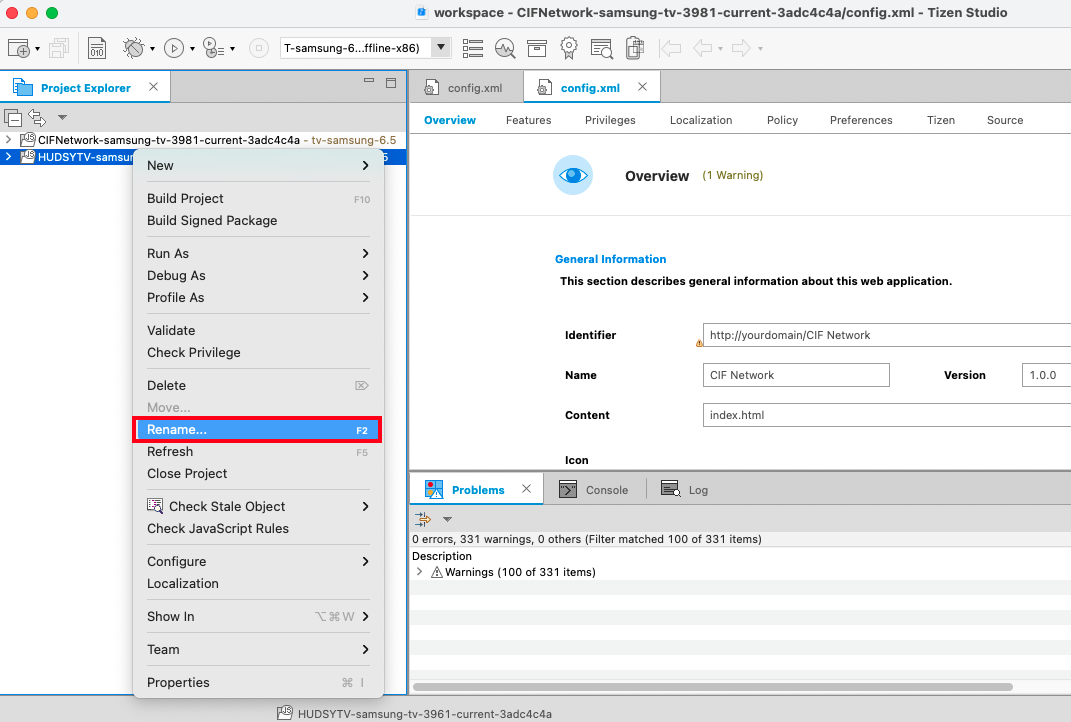Screen dimensions: 1071x722
Task: Click the Run play icon in toolbar
Action: tap(174, 48)
